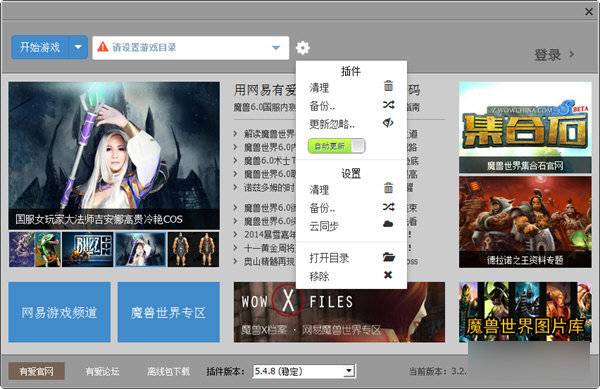Click trash icon next to plugin 清理
This screenshot has height=389, width=600.
(388, 86)
